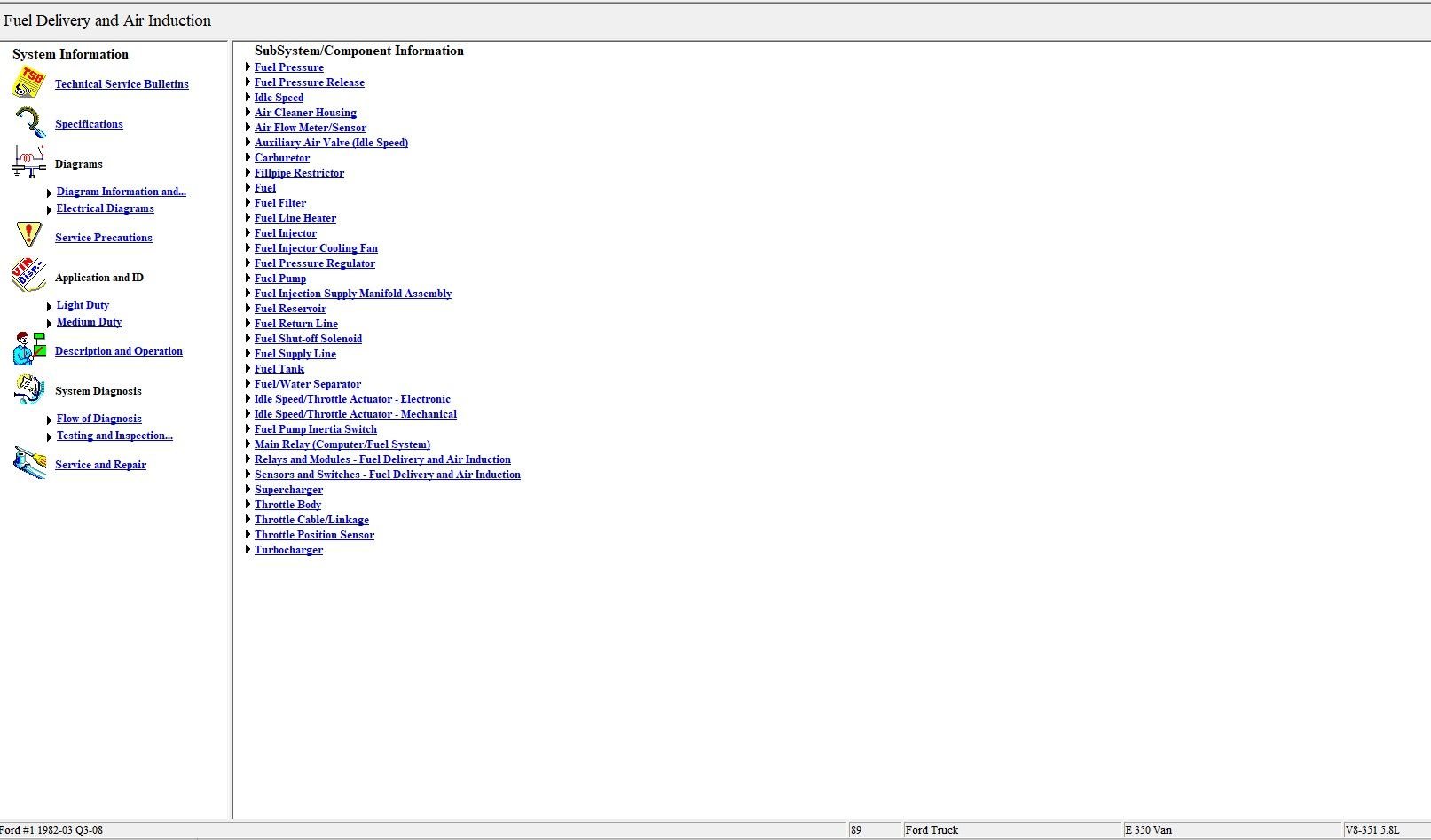This screenshot has height=840, width=1431.
Task: Click the Specifications wrench icon
Action: click(x=29, y=123)
